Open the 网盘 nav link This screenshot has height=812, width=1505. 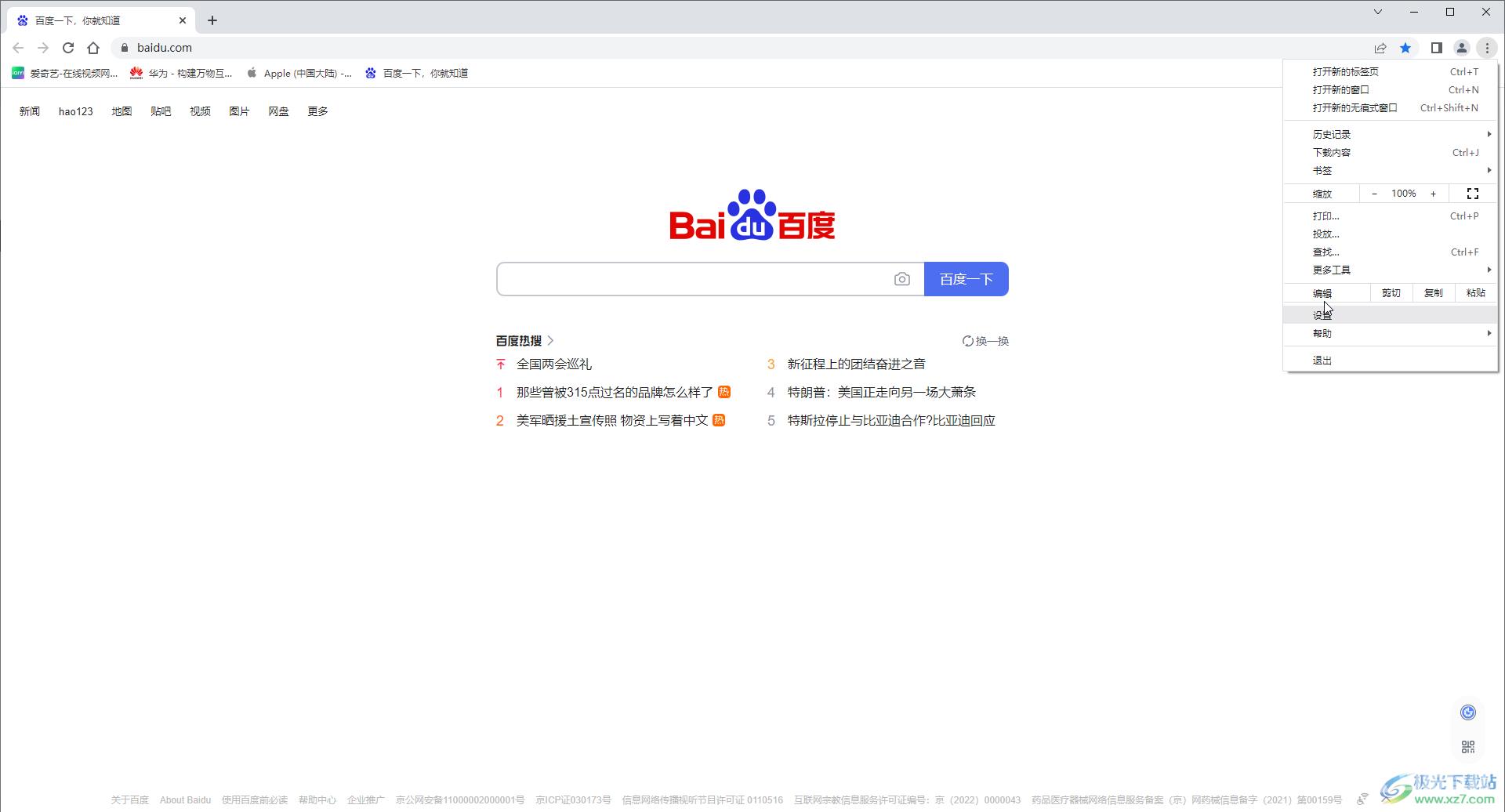[278, 111]
